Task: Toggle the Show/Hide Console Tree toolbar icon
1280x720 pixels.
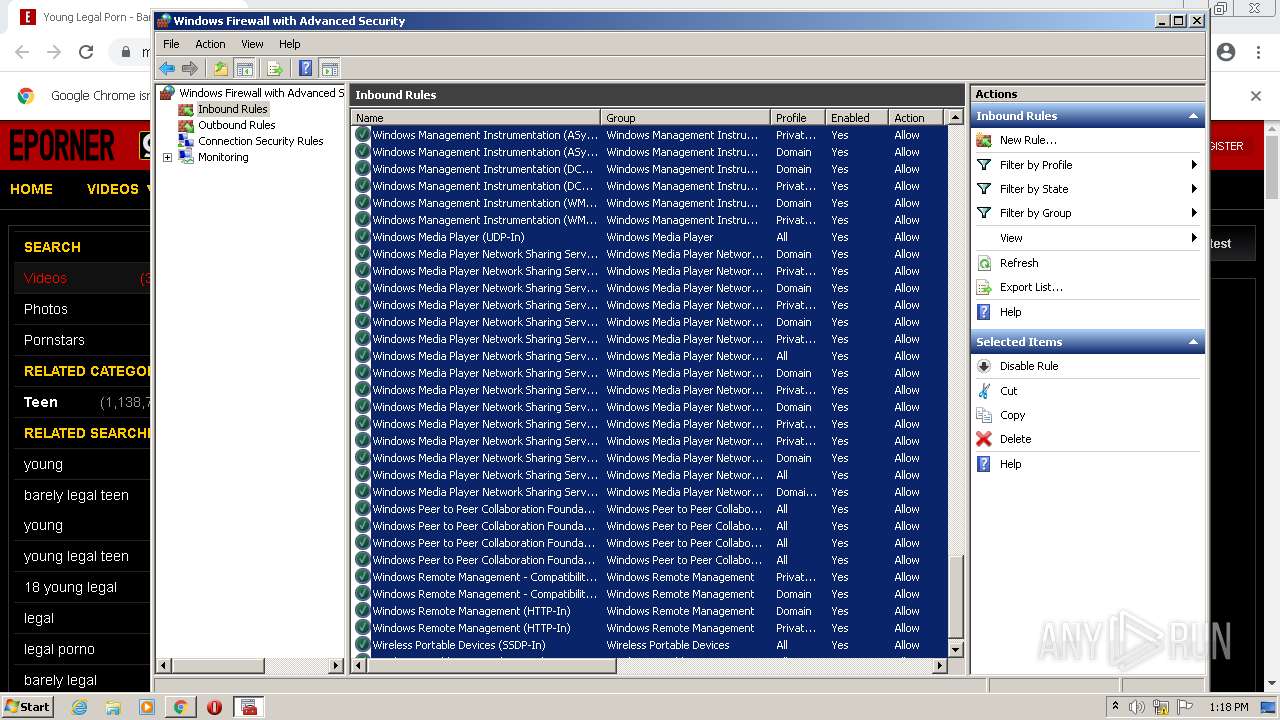Action: 244,68
